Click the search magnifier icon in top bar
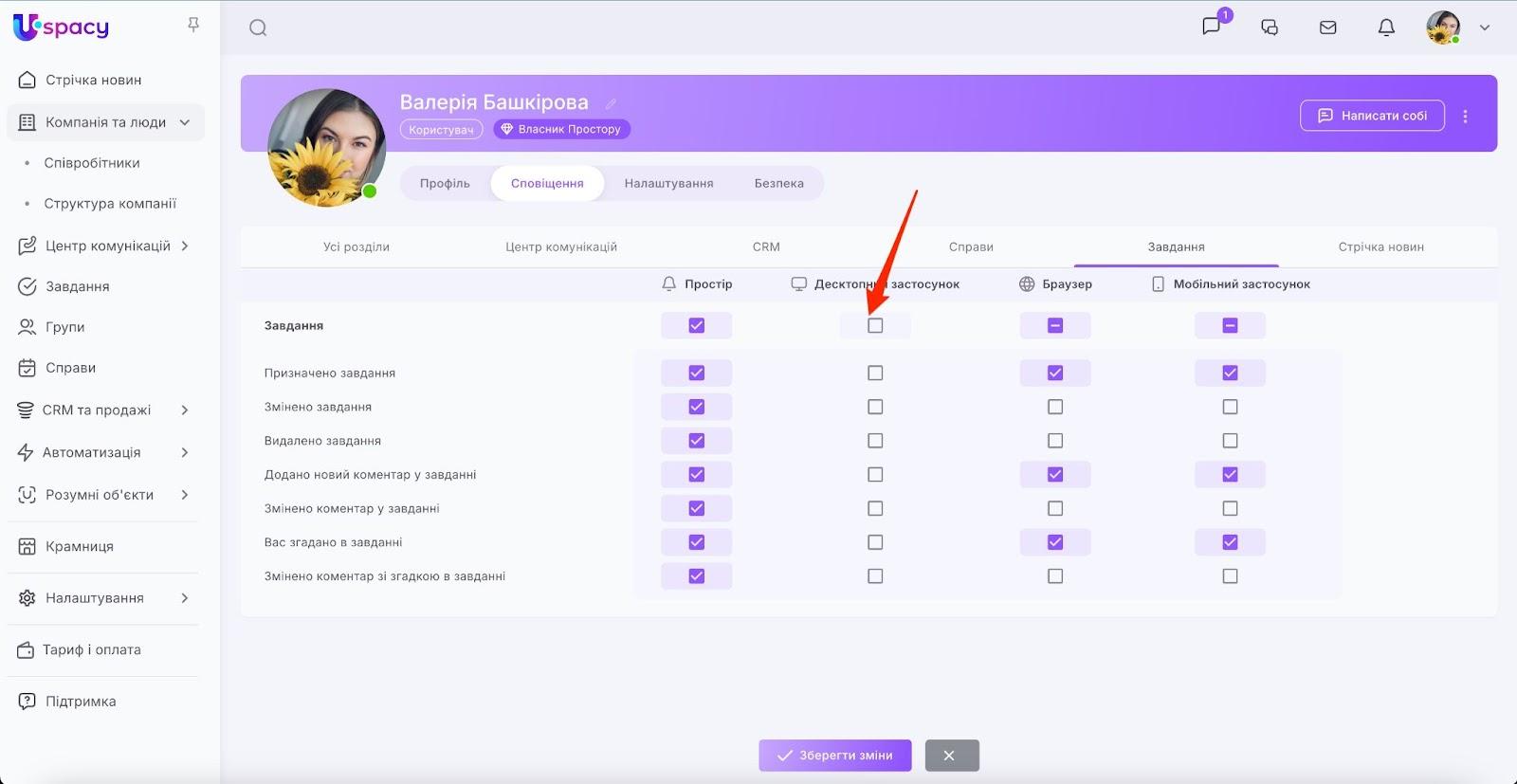Viewport: 1517px width, 784px height. pyautogui.click(x=258, y=27)
